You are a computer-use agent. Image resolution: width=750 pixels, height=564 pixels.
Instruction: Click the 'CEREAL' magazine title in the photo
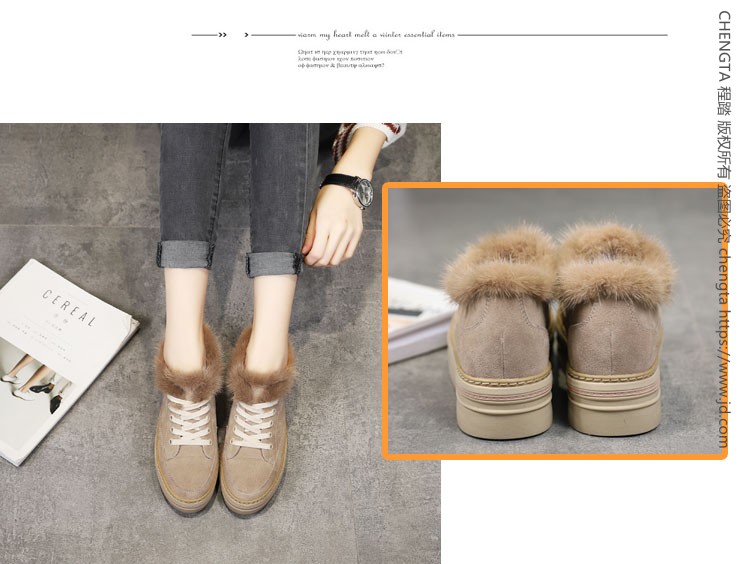pyautogui.click(x=69, y=307)
